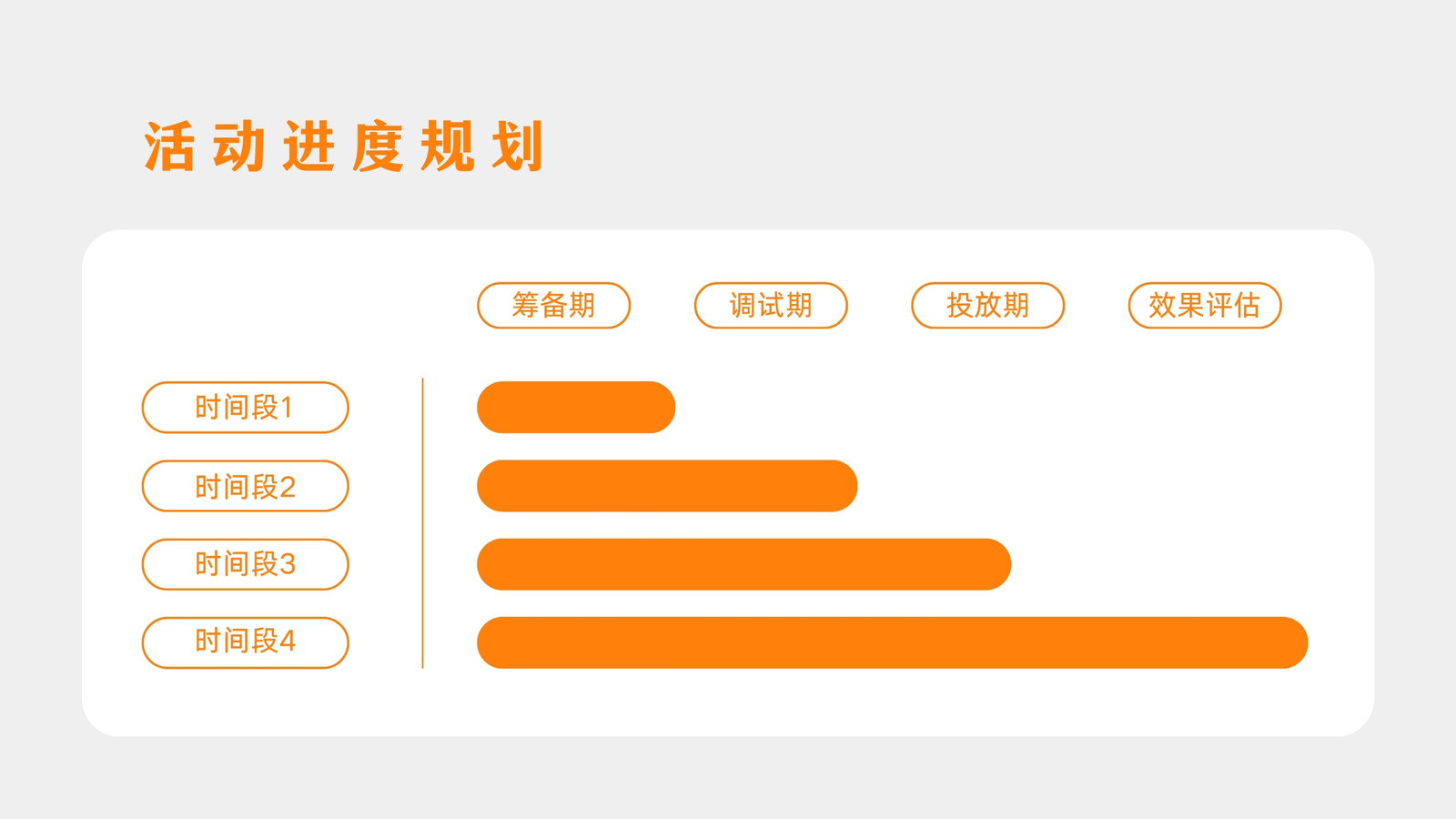Screen dimensions: 1456x819
Task: Click the 时间段1 row label
Action: pyautogui.click(x=246, y=408)
